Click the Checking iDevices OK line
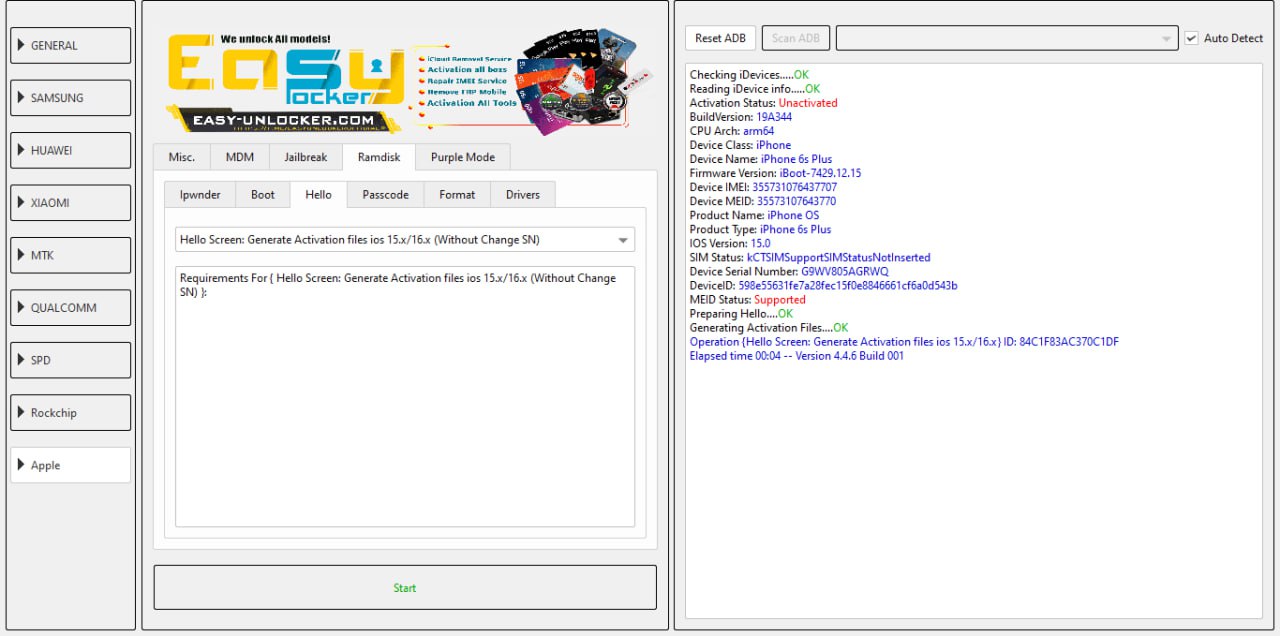Viewport: 1280px width, 636px height. pos(749,75)
